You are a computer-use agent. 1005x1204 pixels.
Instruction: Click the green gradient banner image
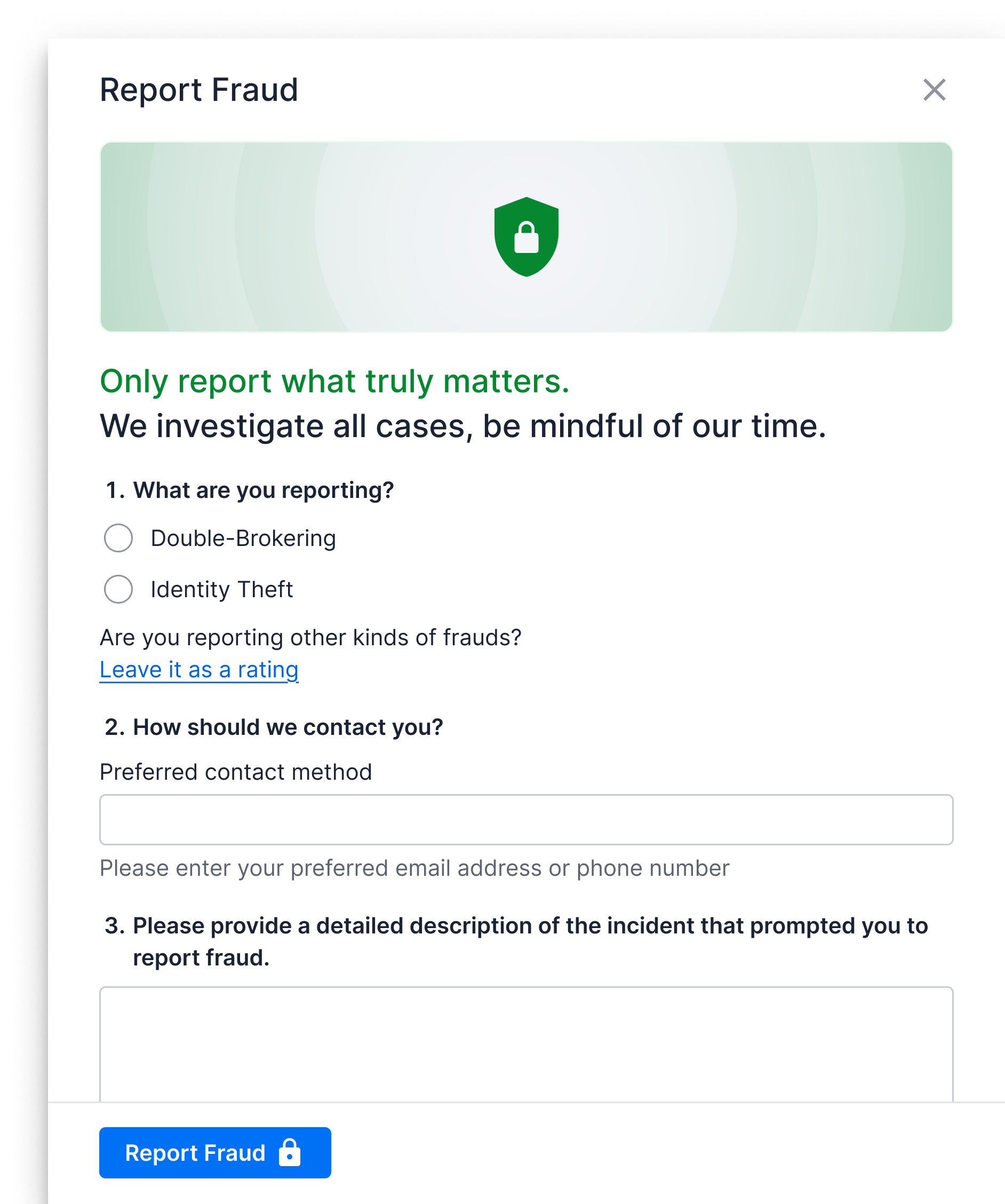[x=526, y=237]
